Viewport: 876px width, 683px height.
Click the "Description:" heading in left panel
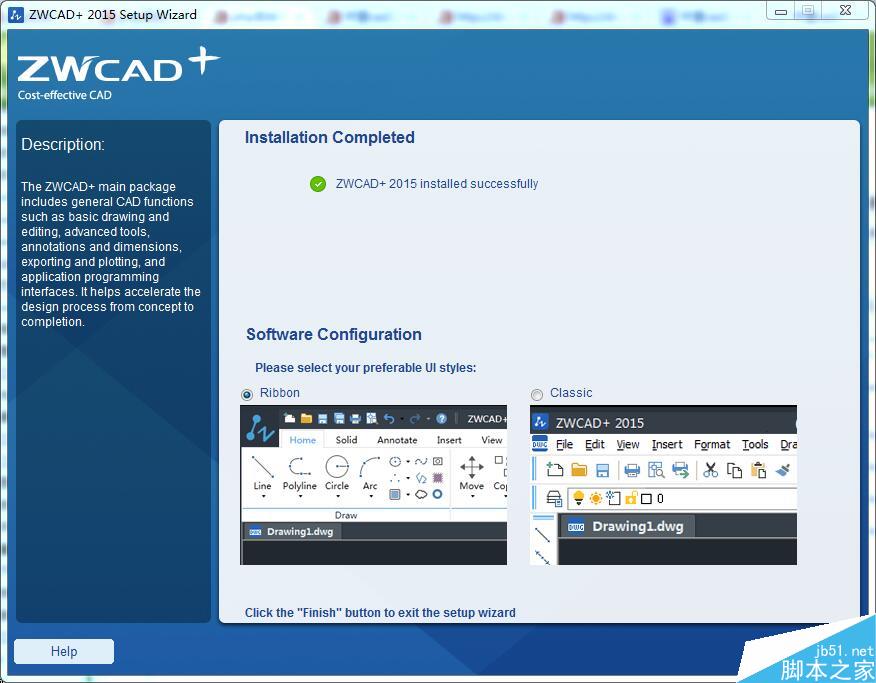pos(63,145)
